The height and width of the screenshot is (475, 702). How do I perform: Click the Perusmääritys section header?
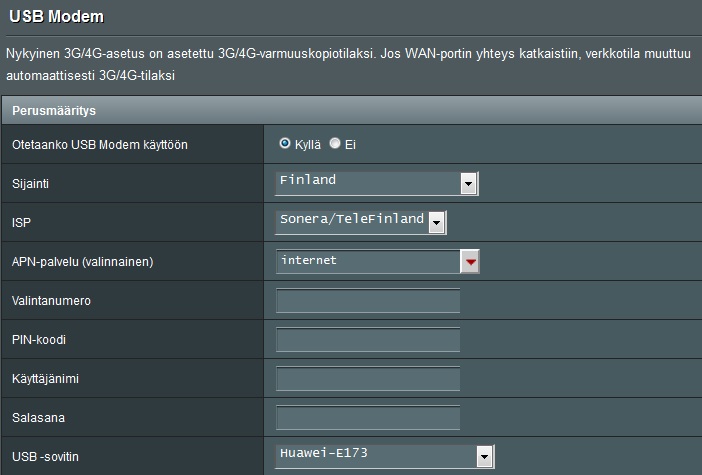(53, 109)
